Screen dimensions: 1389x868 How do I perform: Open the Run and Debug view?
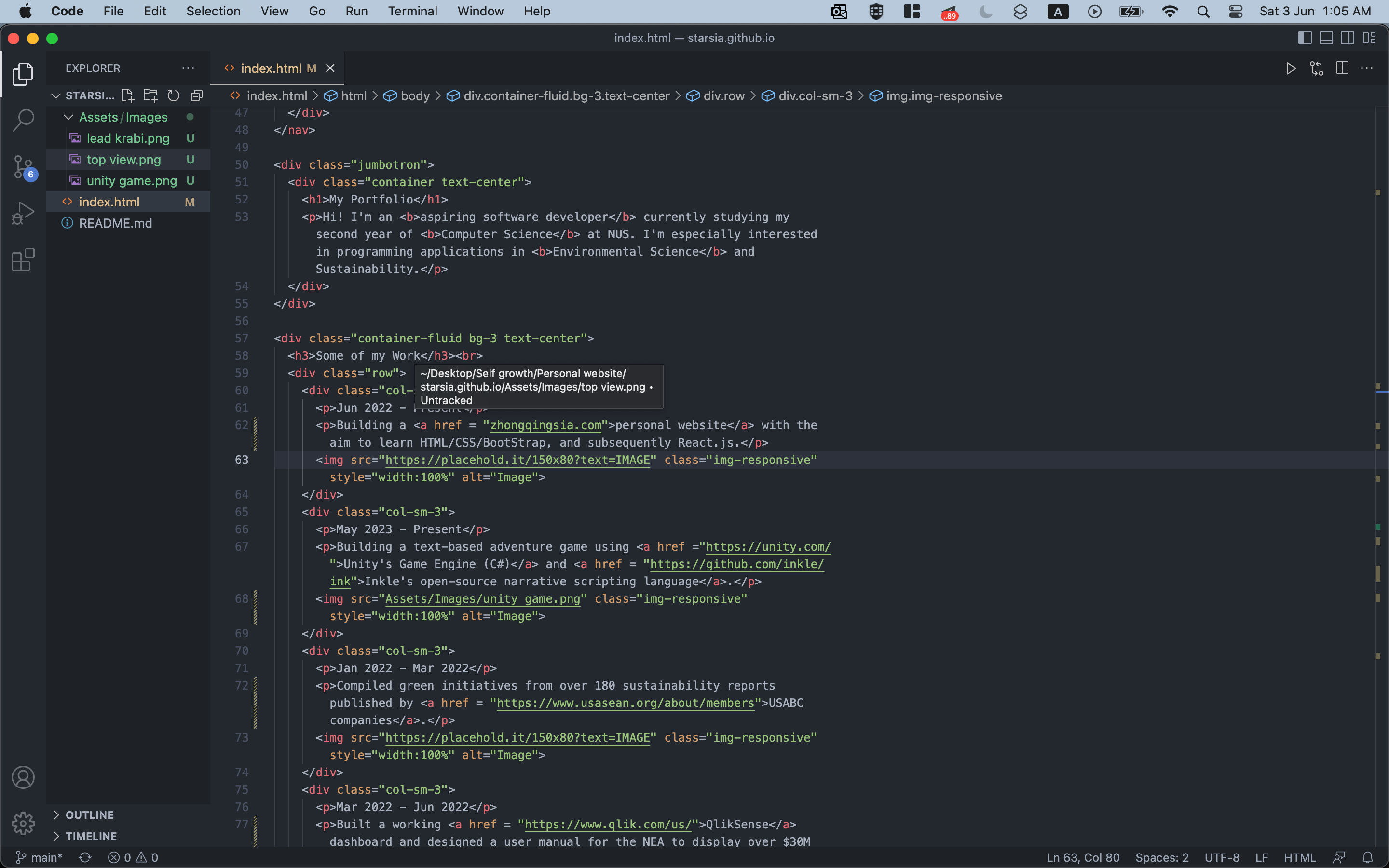(x=23, y=213)
